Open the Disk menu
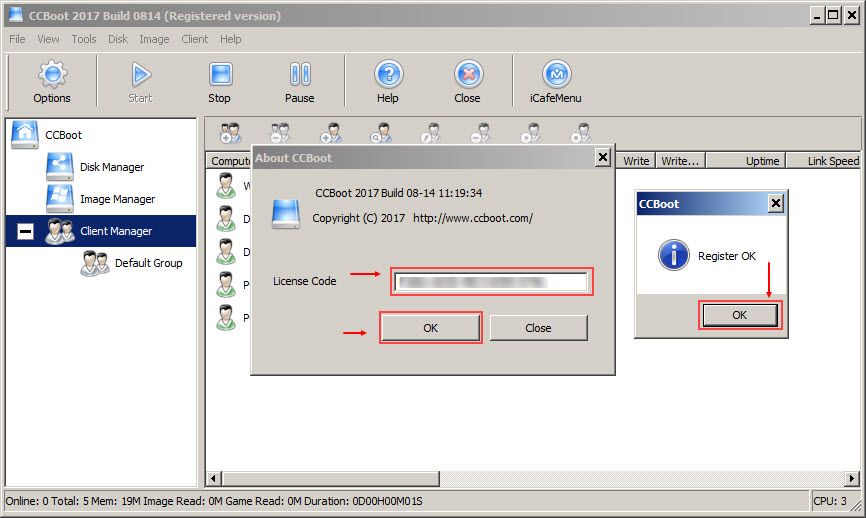This screenshot has width=866, height=518. (x=118, y=39)
